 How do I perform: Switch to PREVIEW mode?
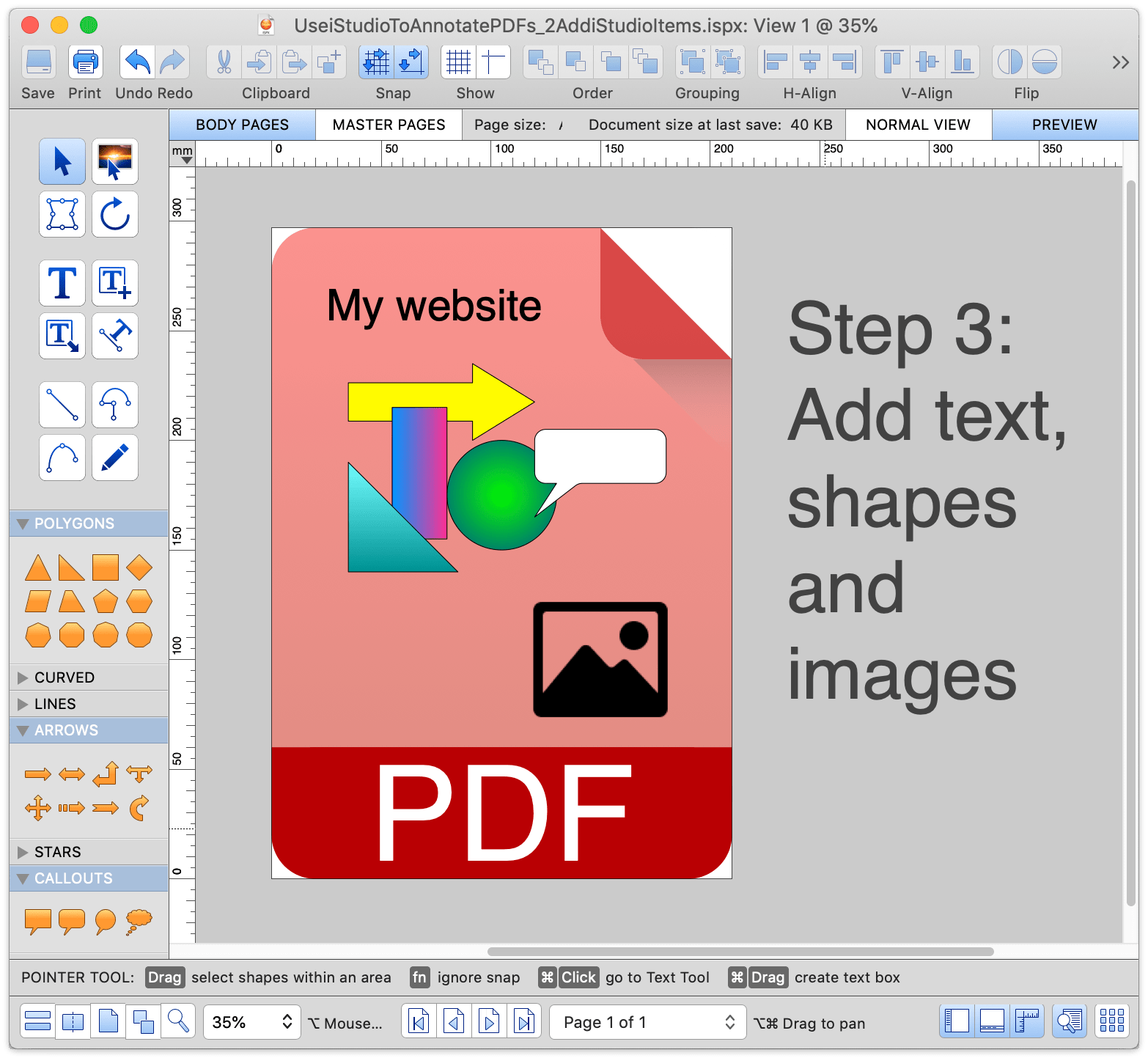(1064, 124)
